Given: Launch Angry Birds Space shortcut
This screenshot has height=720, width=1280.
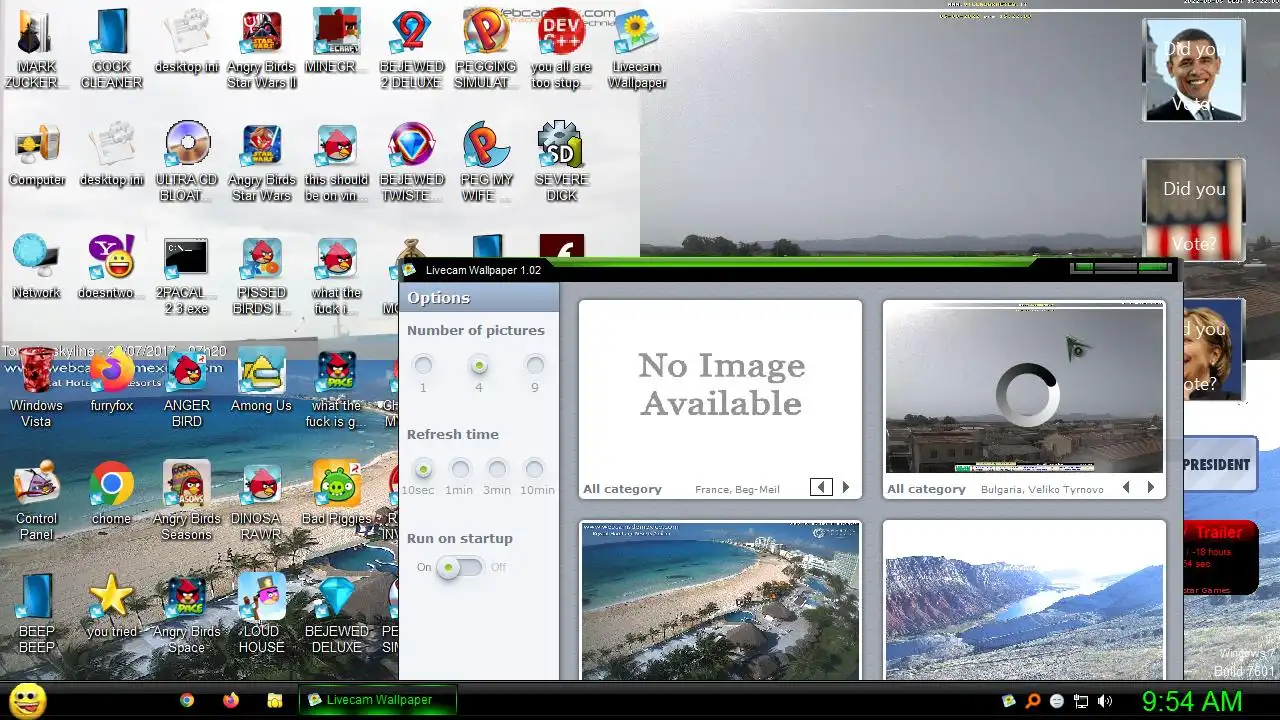Looking at the screenshot, I should point(187,613).
